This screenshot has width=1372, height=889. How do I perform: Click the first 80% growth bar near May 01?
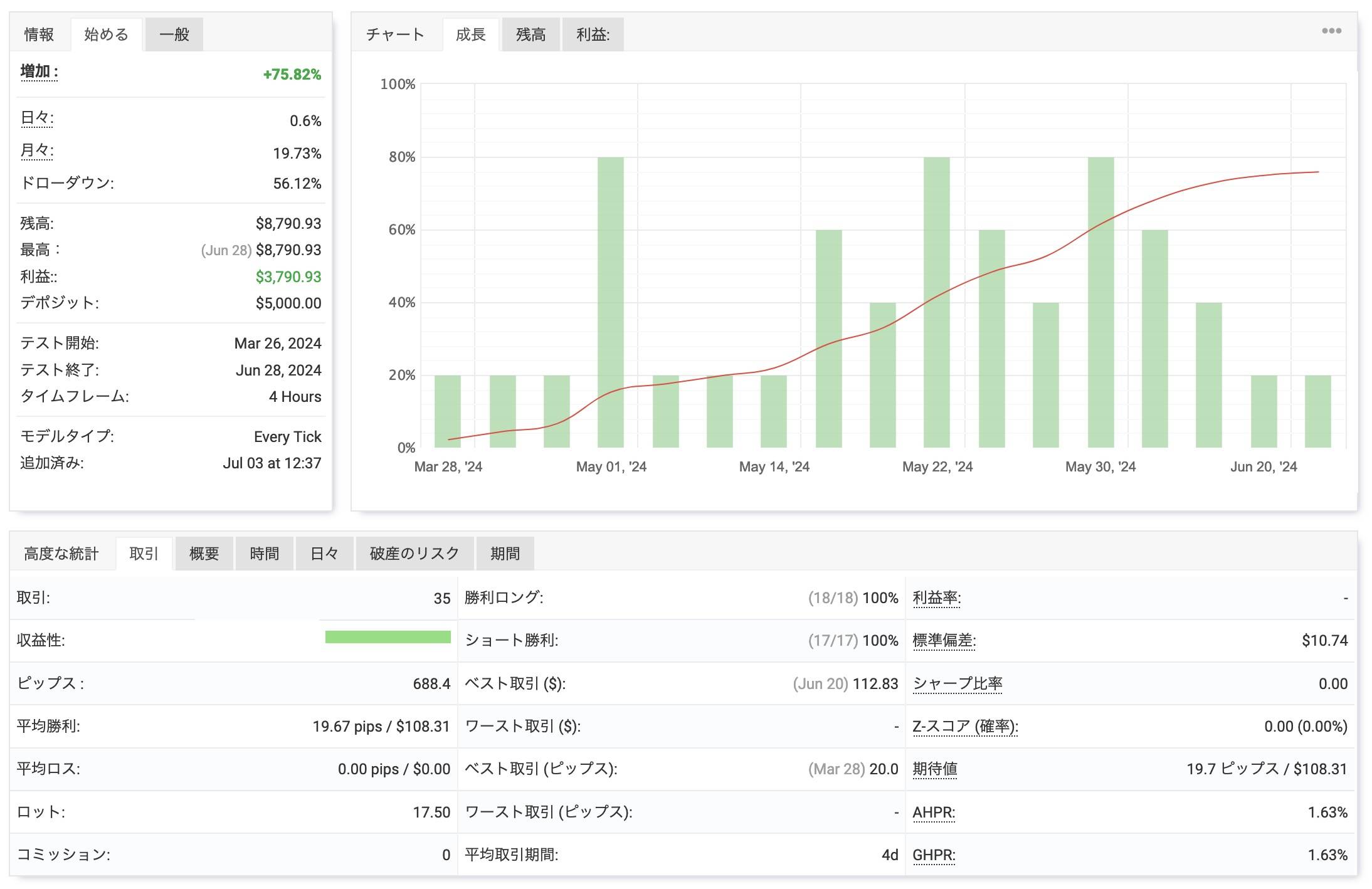tap(611, 302)
